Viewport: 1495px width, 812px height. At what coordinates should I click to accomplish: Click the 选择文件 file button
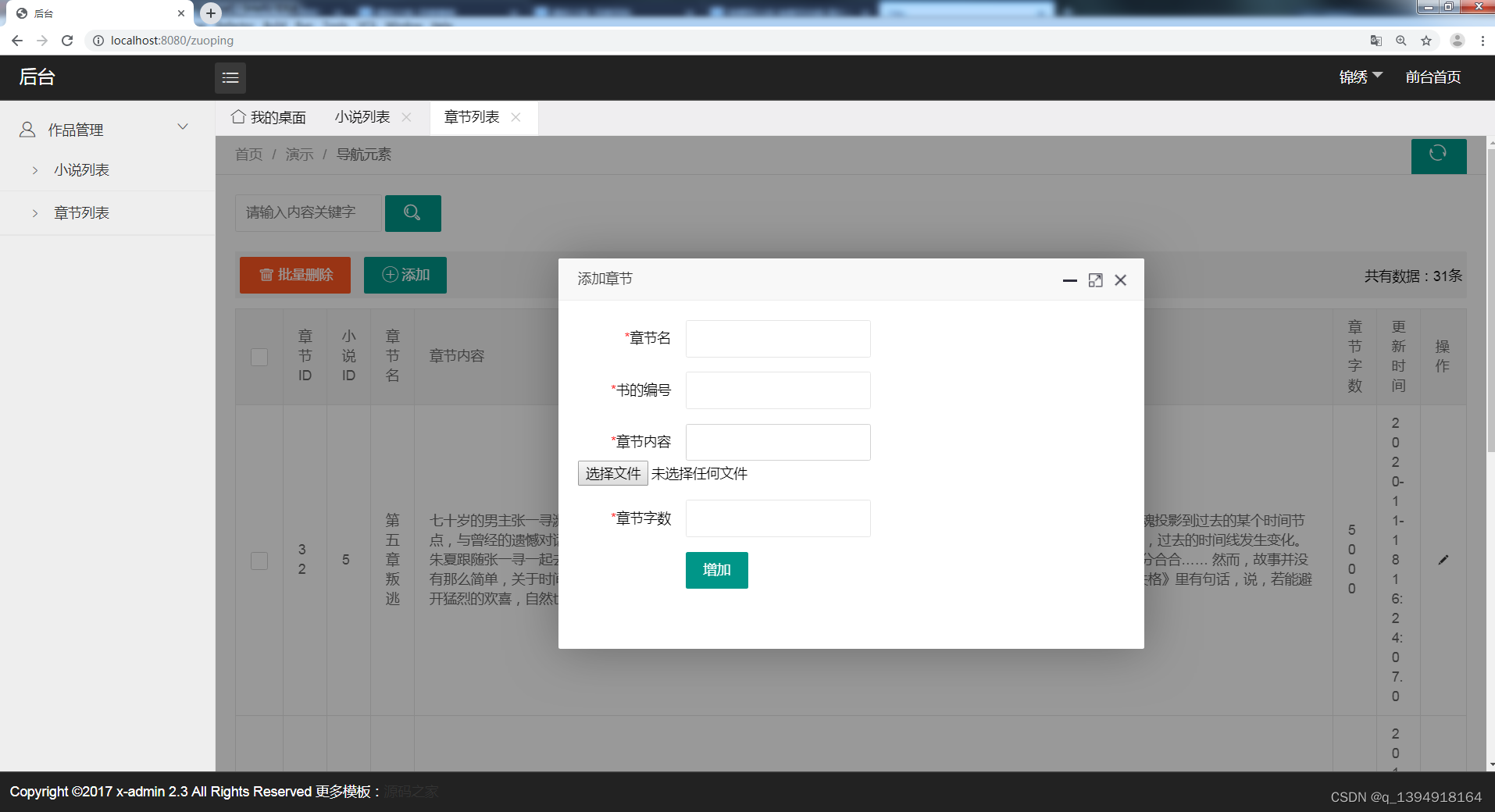click(x=613, y=473)
